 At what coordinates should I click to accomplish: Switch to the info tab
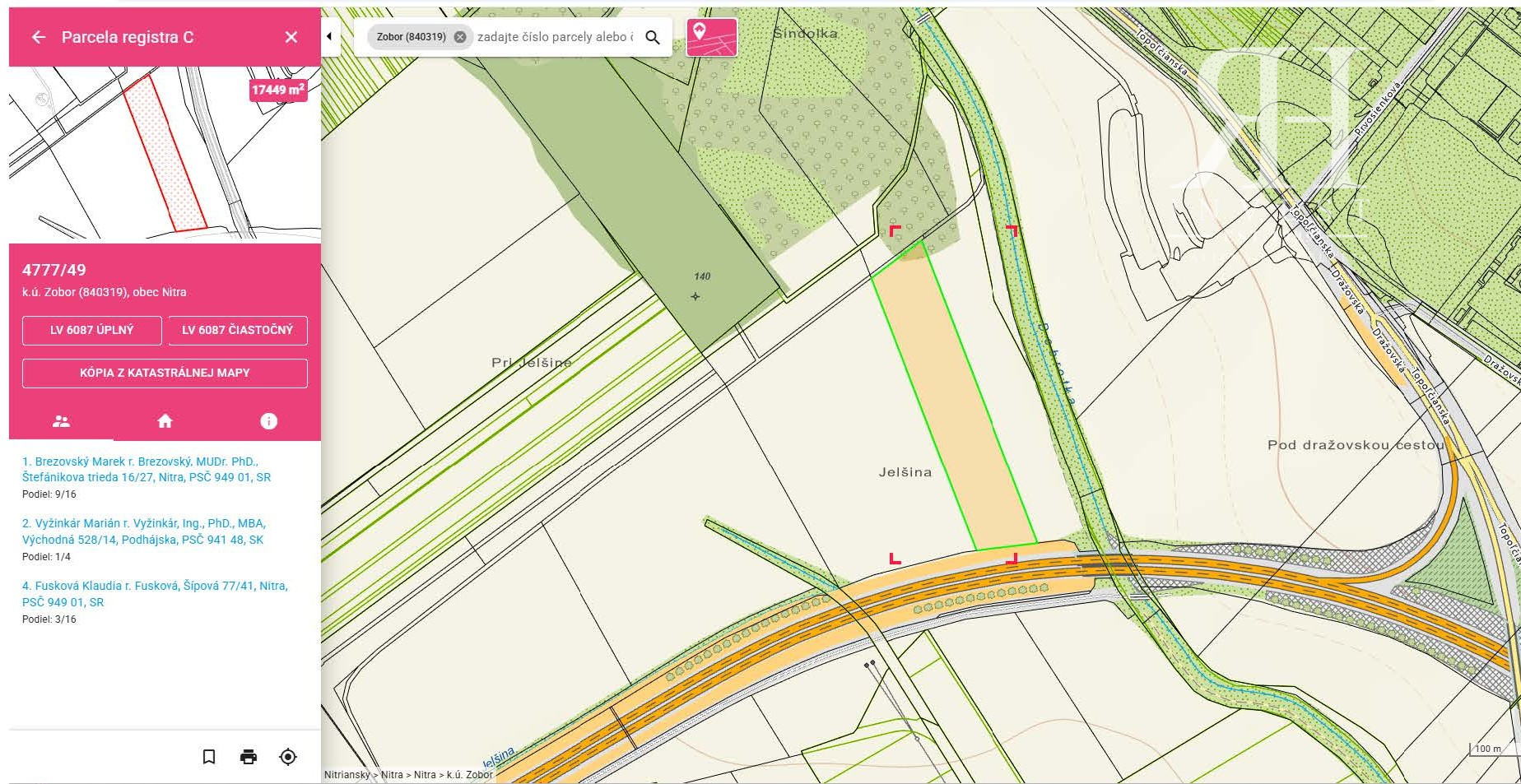(x=268, y=421)
